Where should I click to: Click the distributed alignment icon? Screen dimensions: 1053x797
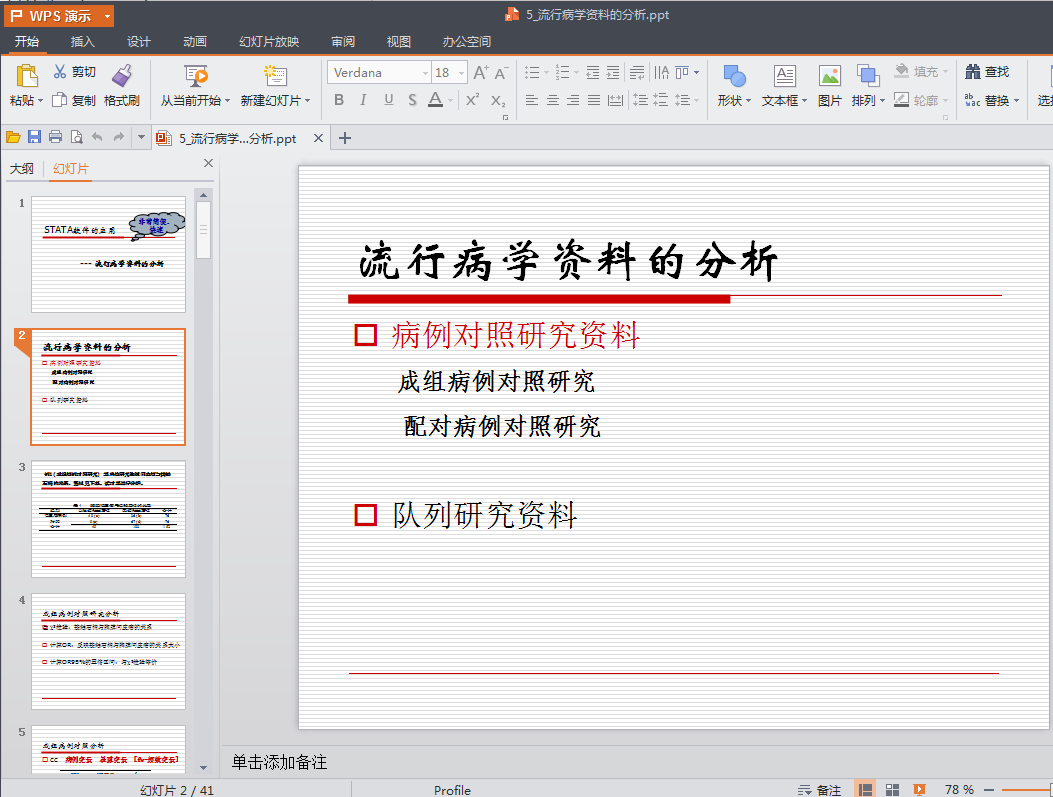tap(615, 100)
